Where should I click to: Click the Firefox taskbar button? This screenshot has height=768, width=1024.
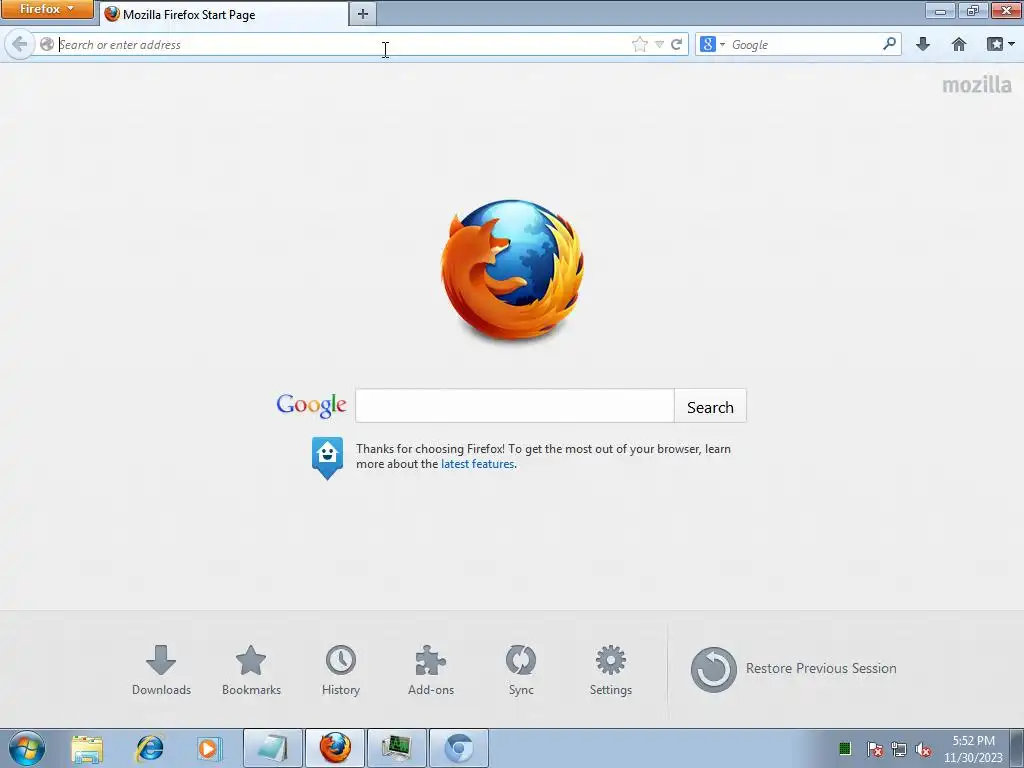(335, 748)
